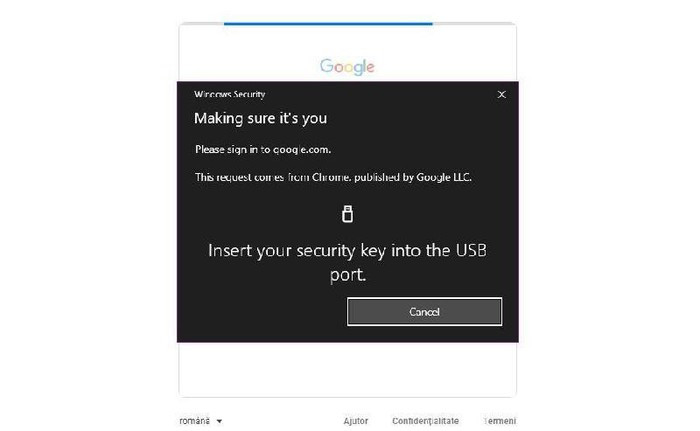Click the word 'port.' in the dialog
The width and height of the screenshot is (700, 431).
click(348, 275)
